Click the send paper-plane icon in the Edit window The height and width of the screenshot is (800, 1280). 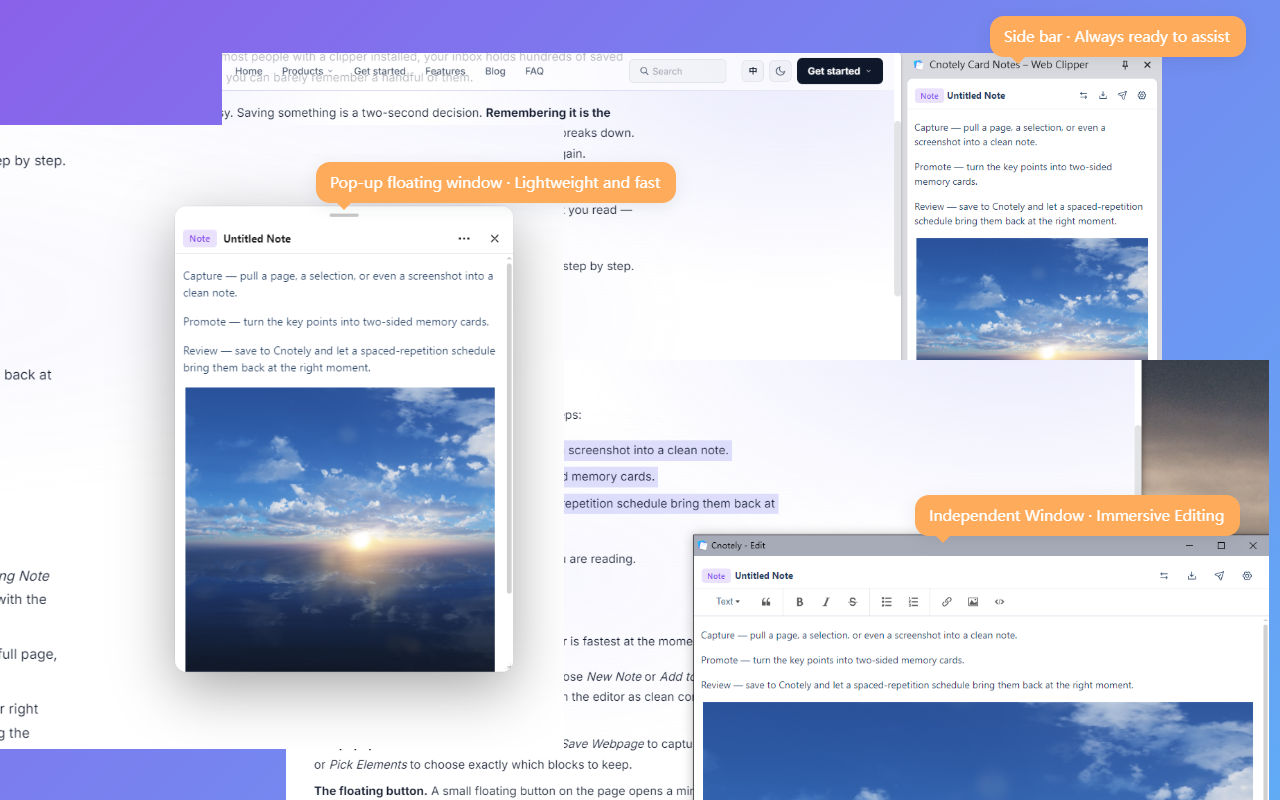click(x=1219, y=576)
